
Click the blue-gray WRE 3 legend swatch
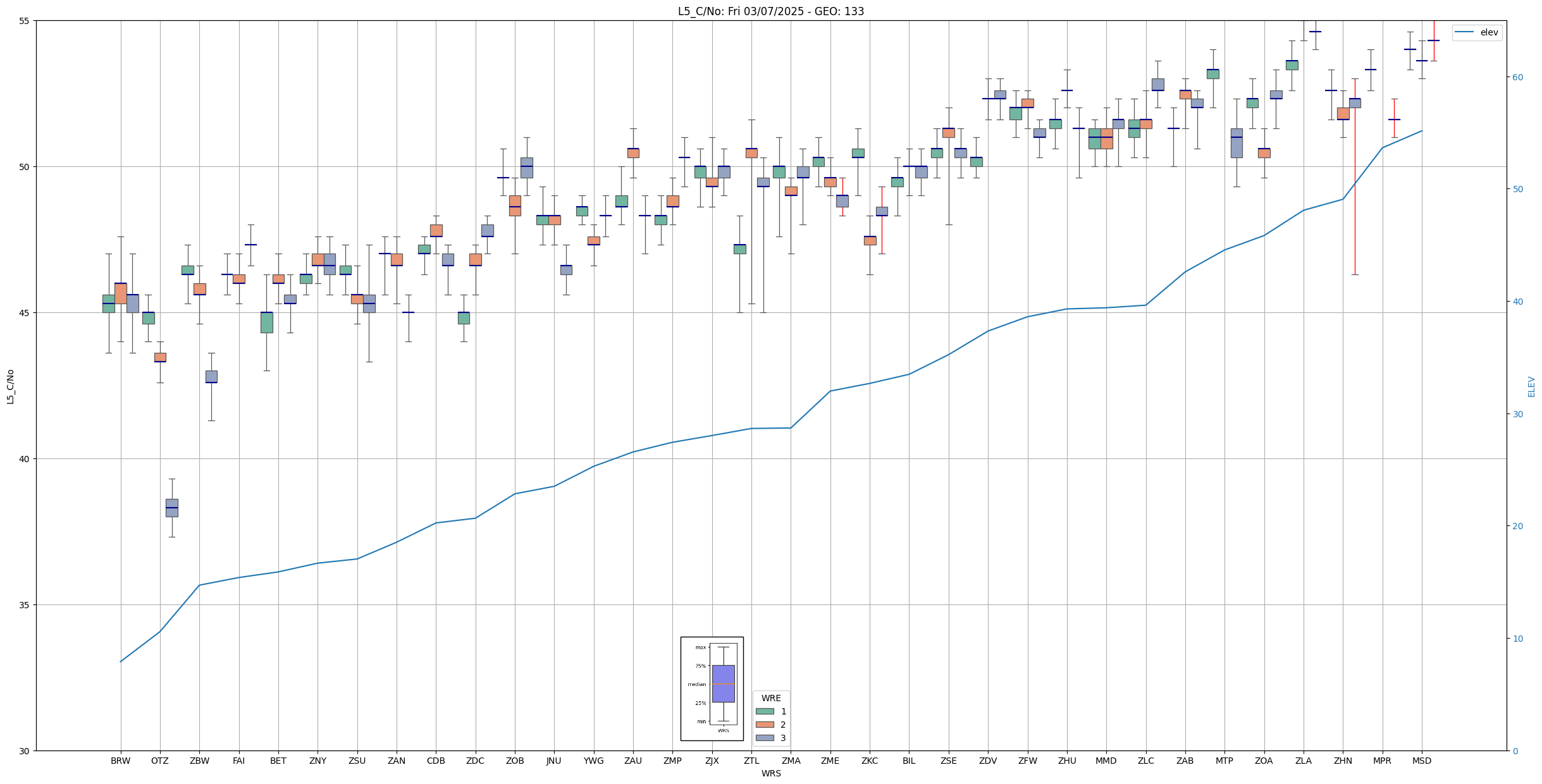[764, 738]
